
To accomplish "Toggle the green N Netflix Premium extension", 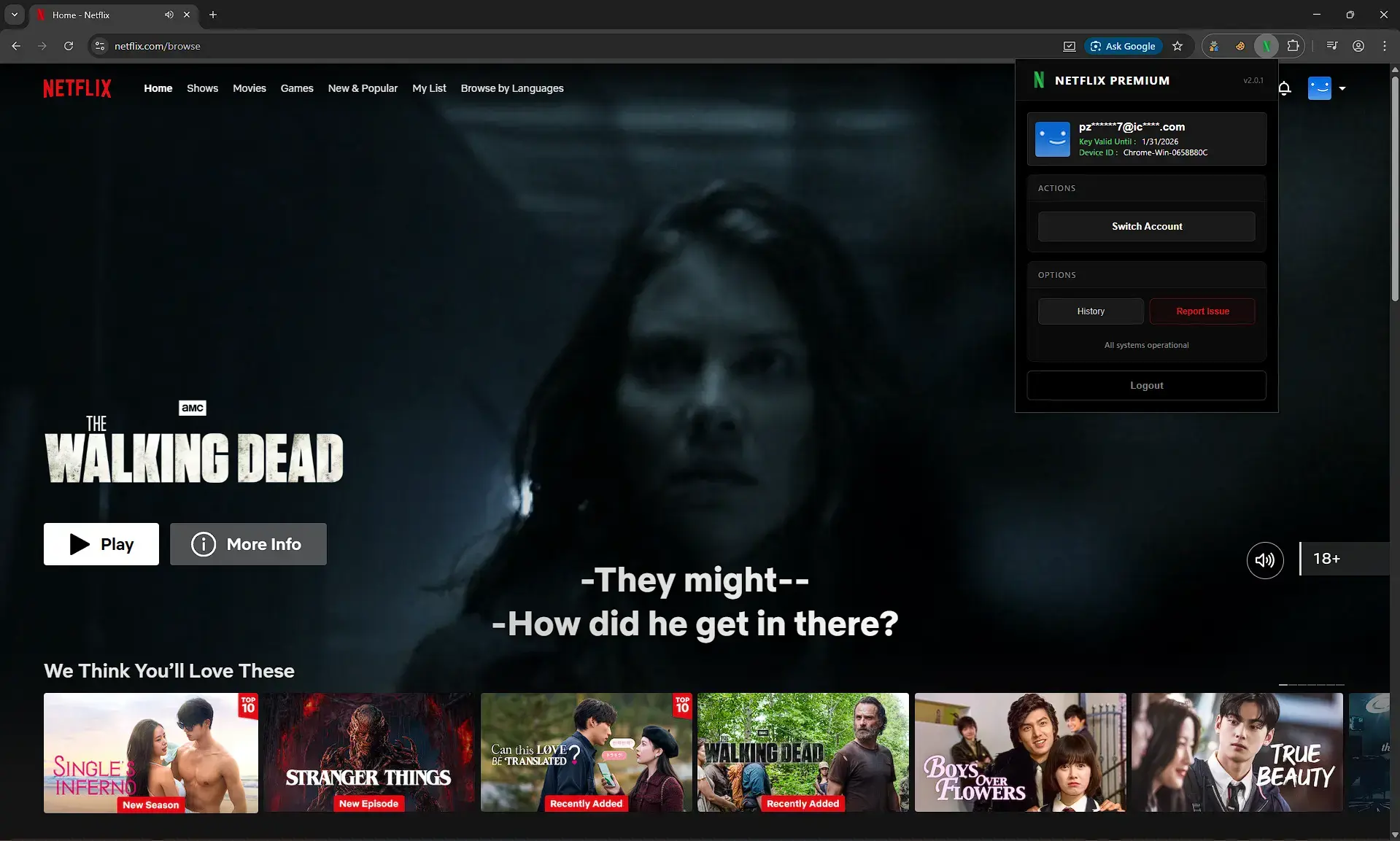I will tap(1266, 46).
